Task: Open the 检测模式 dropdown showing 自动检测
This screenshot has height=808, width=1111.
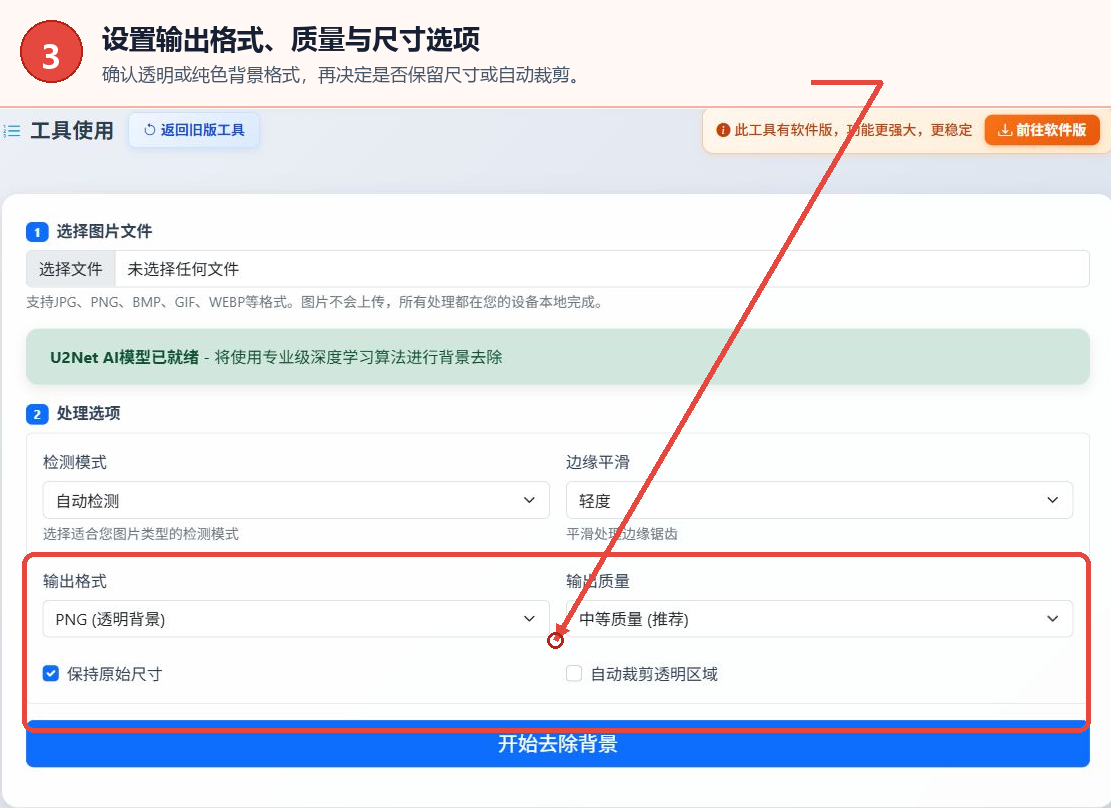Action: point(296,500)
